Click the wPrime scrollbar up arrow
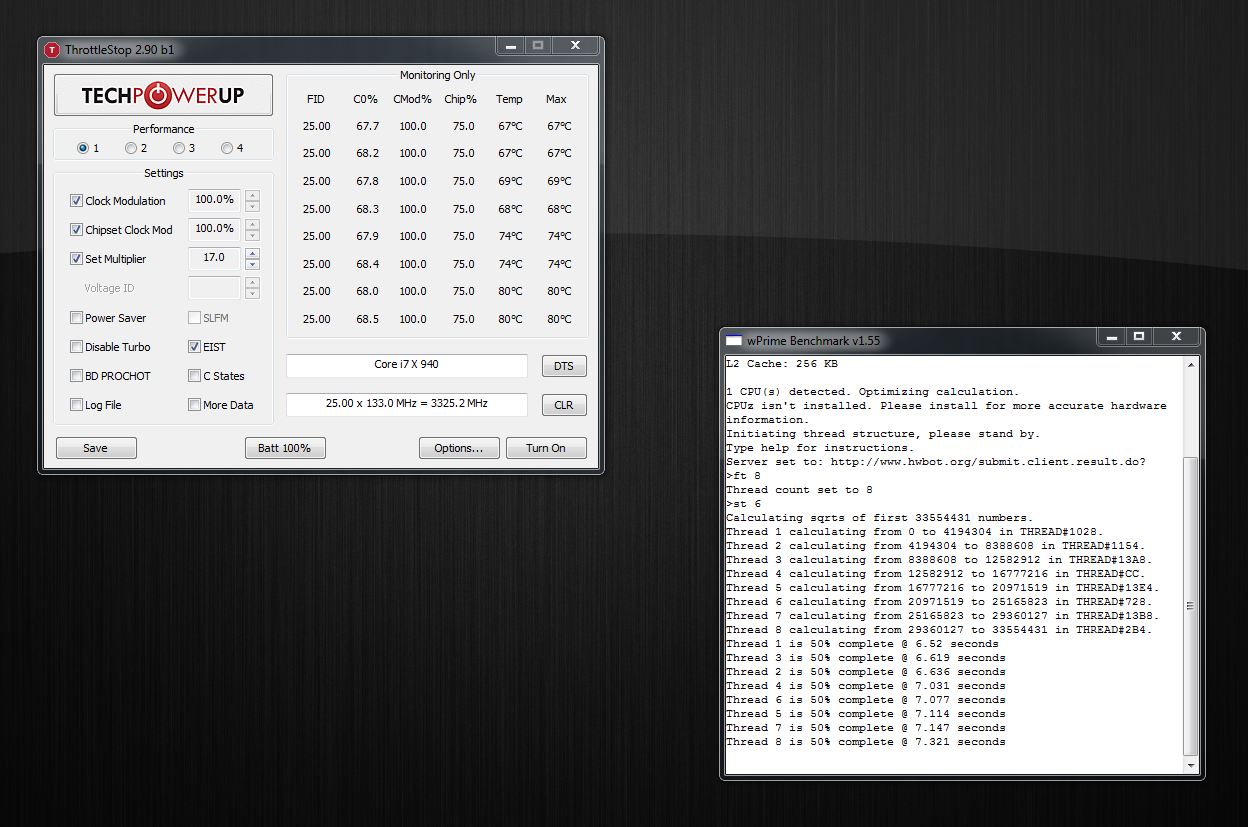The image size is (1248, 827). tap(1190, 365)
